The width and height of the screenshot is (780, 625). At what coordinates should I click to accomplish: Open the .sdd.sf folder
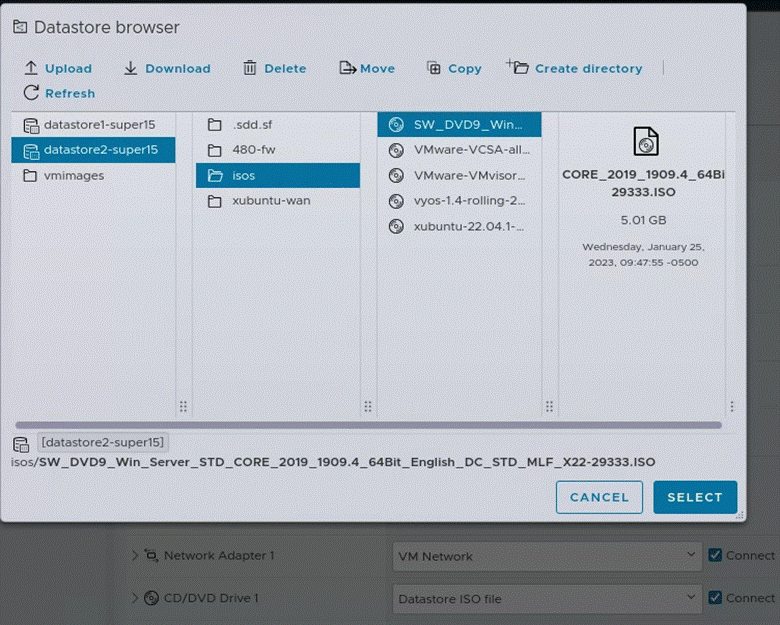point(278,125)
